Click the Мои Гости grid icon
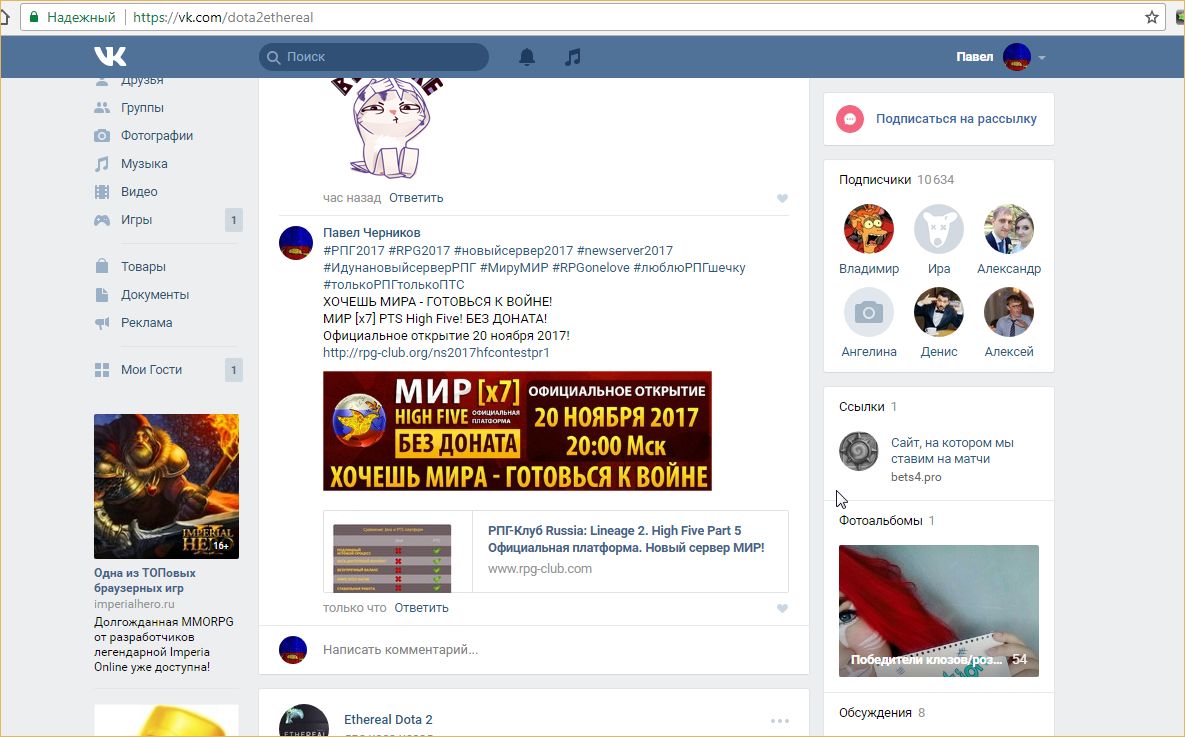The width and height of the screenshot is (1185, 737). click(102, 370)
